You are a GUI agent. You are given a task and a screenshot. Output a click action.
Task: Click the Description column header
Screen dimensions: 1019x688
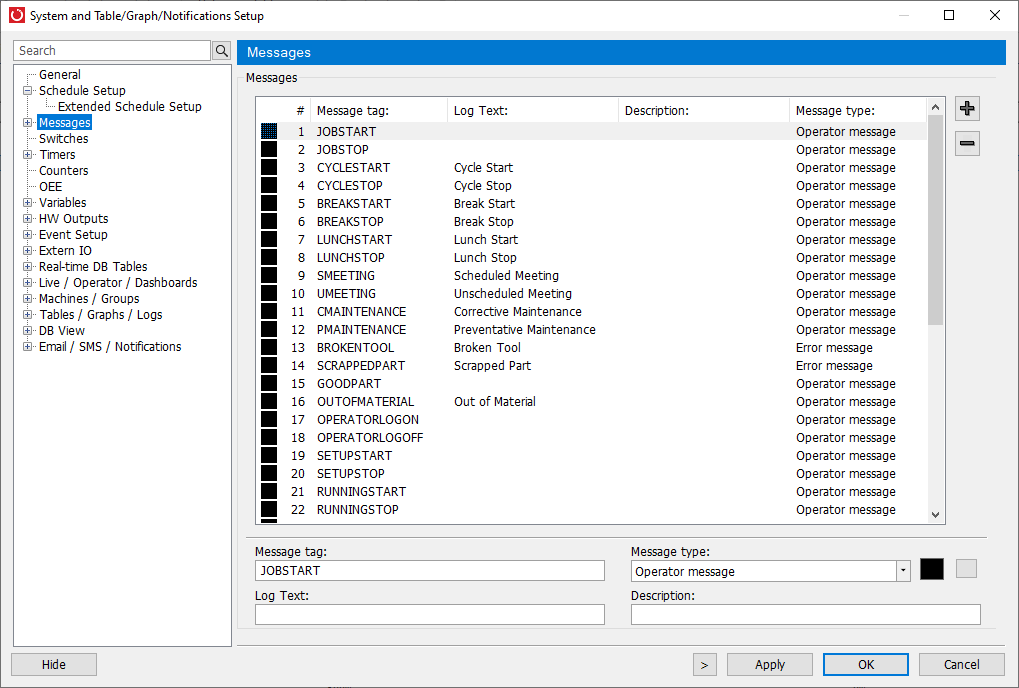pos(704,110)
